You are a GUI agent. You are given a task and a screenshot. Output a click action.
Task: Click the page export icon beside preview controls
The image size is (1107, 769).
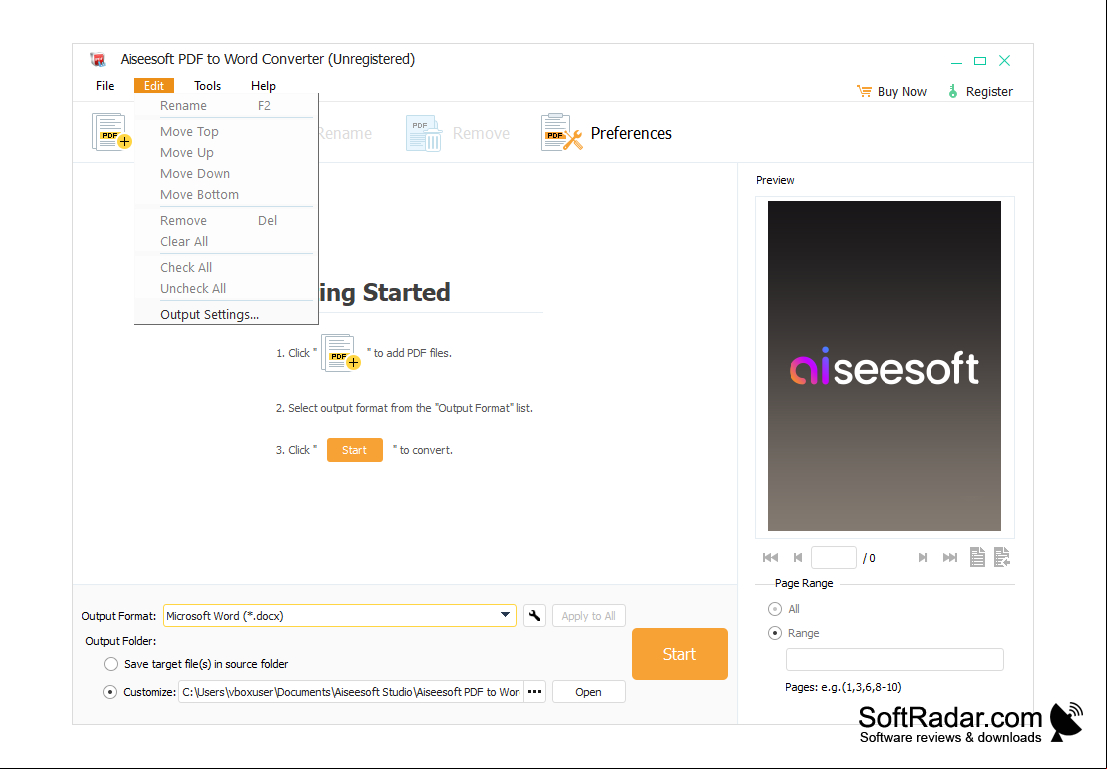1002,557
